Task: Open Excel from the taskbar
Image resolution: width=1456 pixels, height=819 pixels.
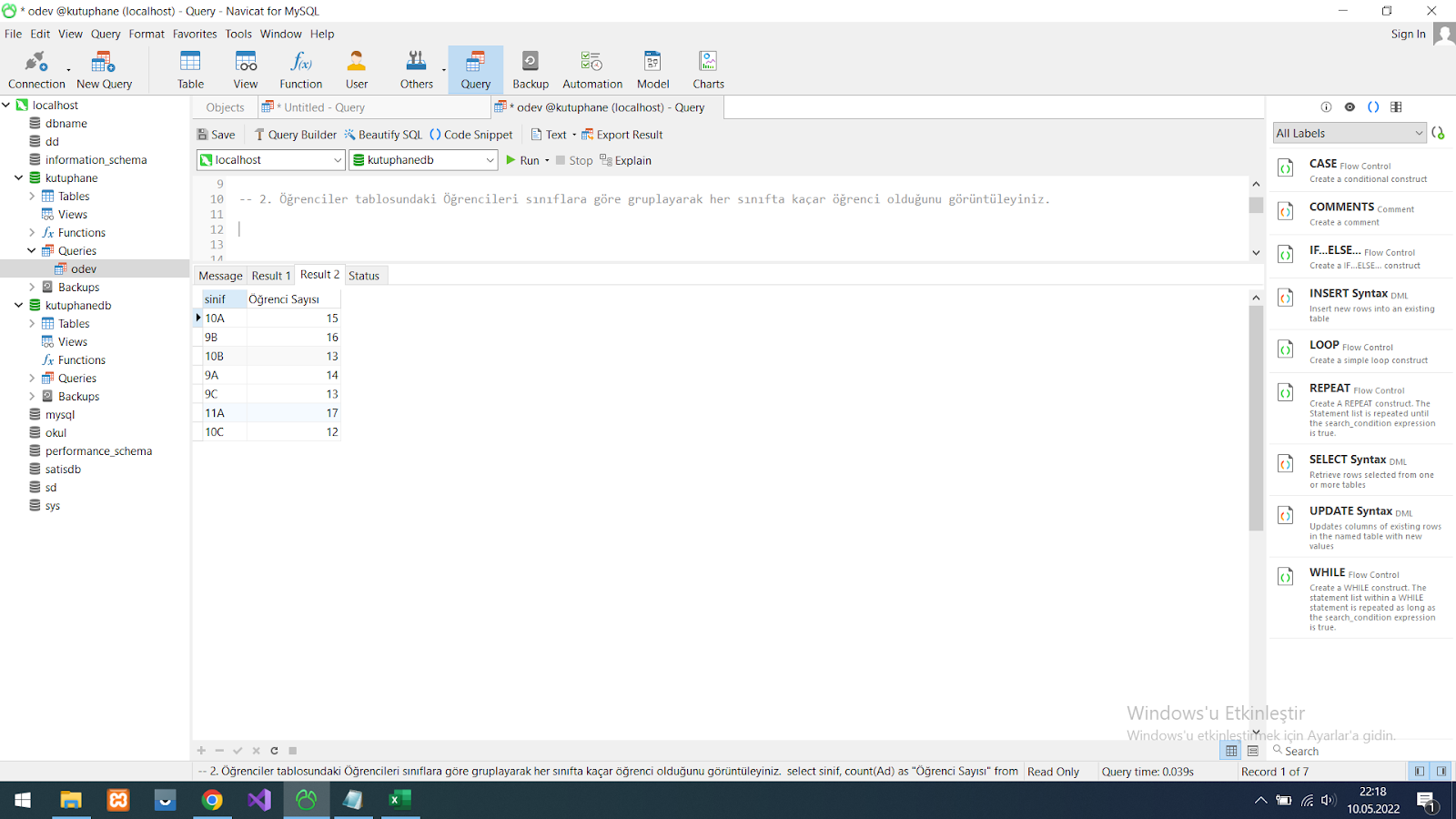Action: (400, 800)
